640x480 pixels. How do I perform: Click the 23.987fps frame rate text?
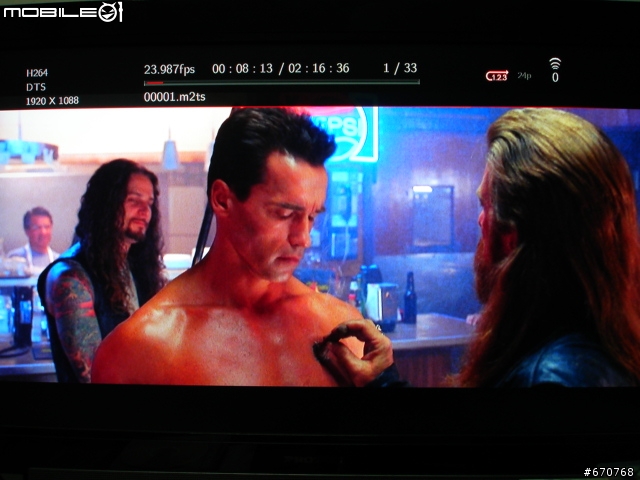coord(169,69)
